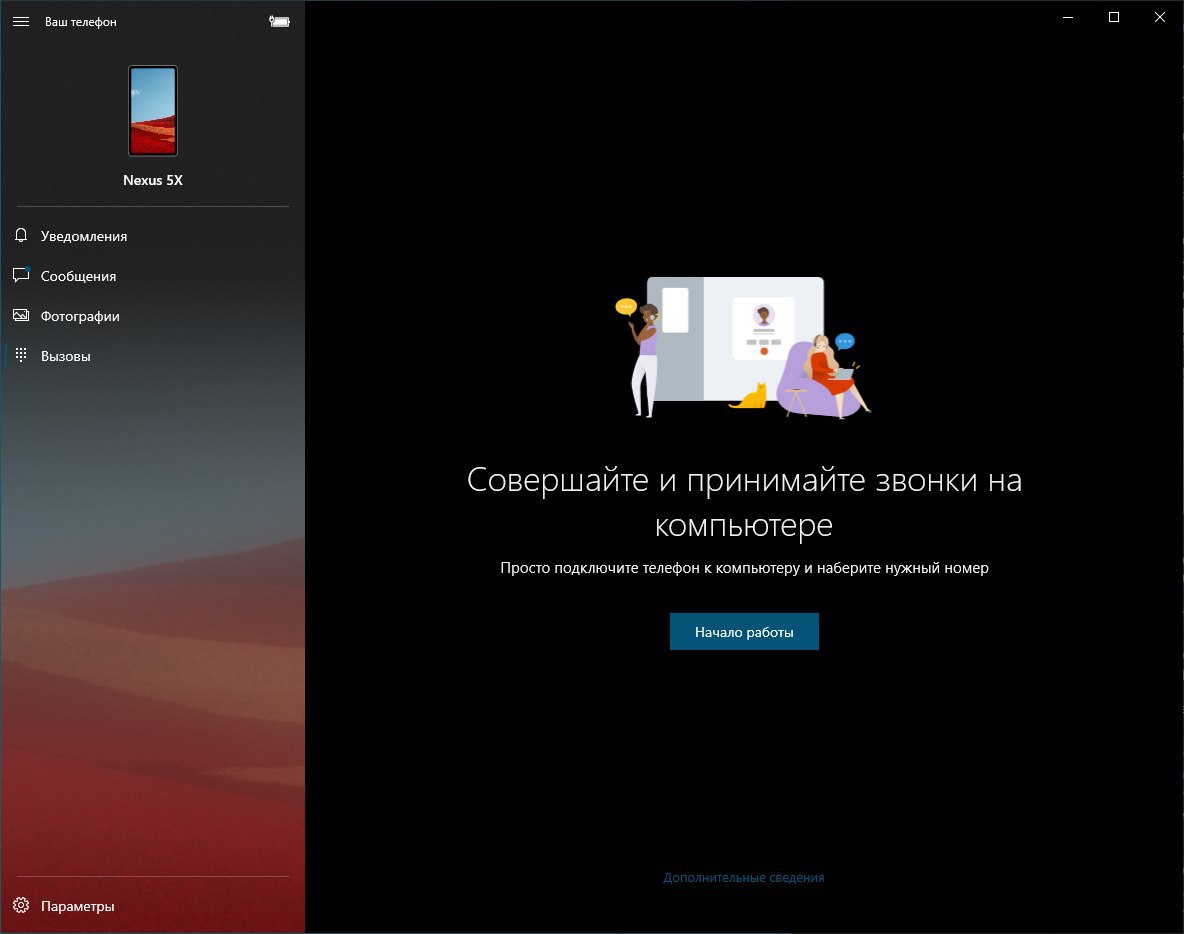1184x934 pixels.
Task: Select the Вызовы tab
Action: [x=153, y=356]
